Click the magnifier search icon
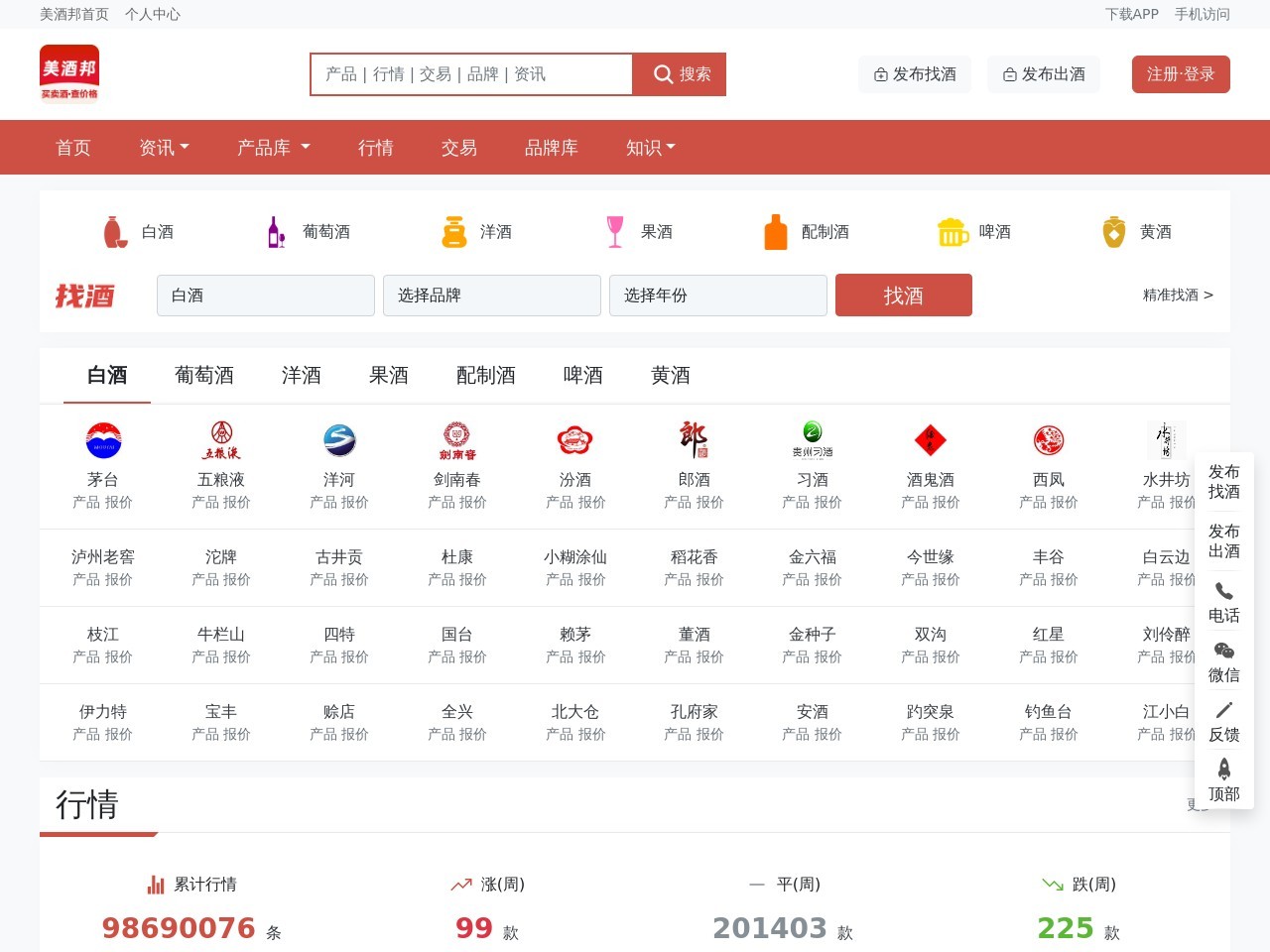Image resolution: width=1270 pixels, height=952 pixels. [x=663, y=73]
